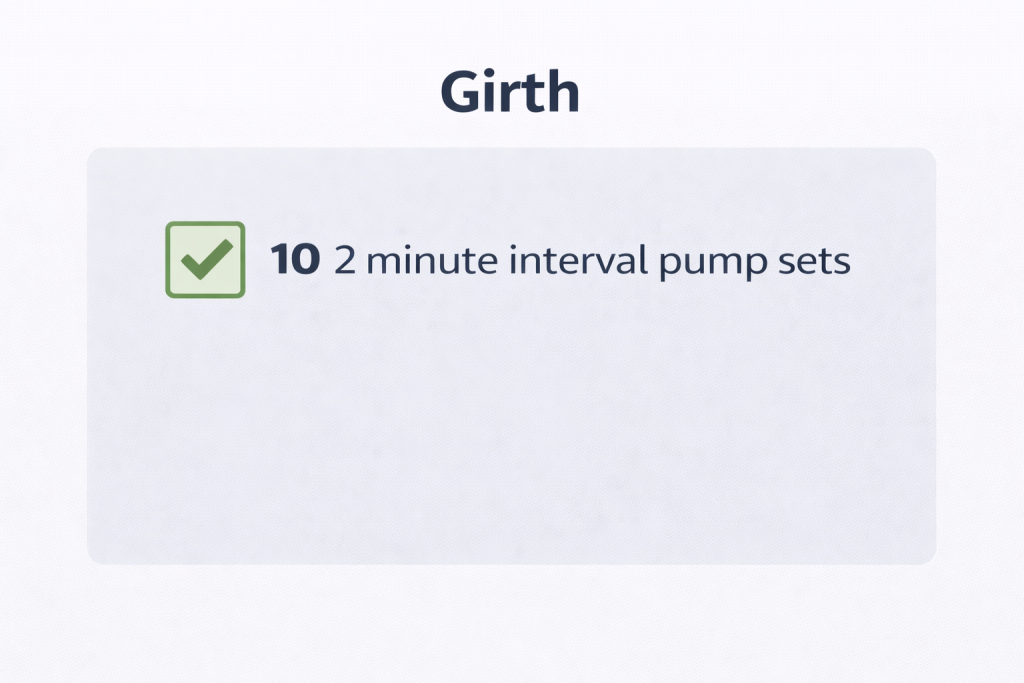The width and height of the screenshot is (1024, 683).
Task: Click the "Girth" heading
Action: pyautogui.click(x=510, y=93)
